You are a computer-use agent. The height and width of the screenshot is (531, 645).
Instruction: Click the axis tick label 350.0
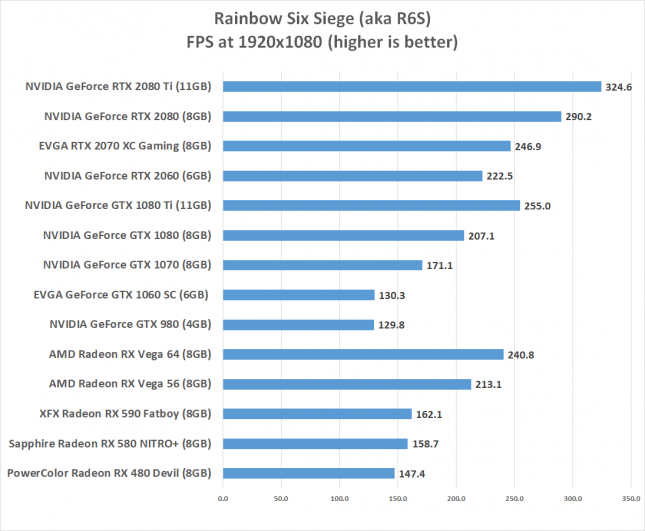click(631, 499)
